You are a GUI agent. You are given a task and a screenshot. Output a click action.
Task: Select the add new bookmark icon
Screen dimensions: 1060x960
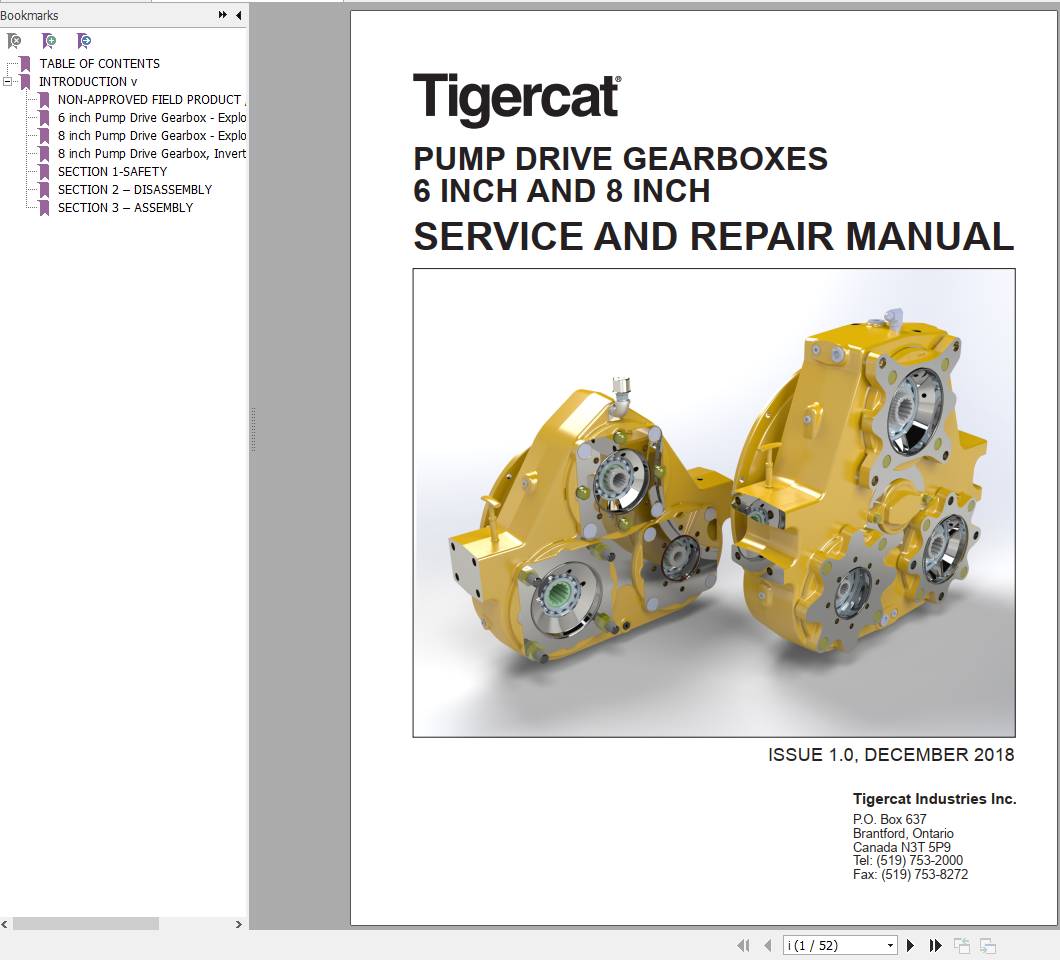tap(48, 41)
